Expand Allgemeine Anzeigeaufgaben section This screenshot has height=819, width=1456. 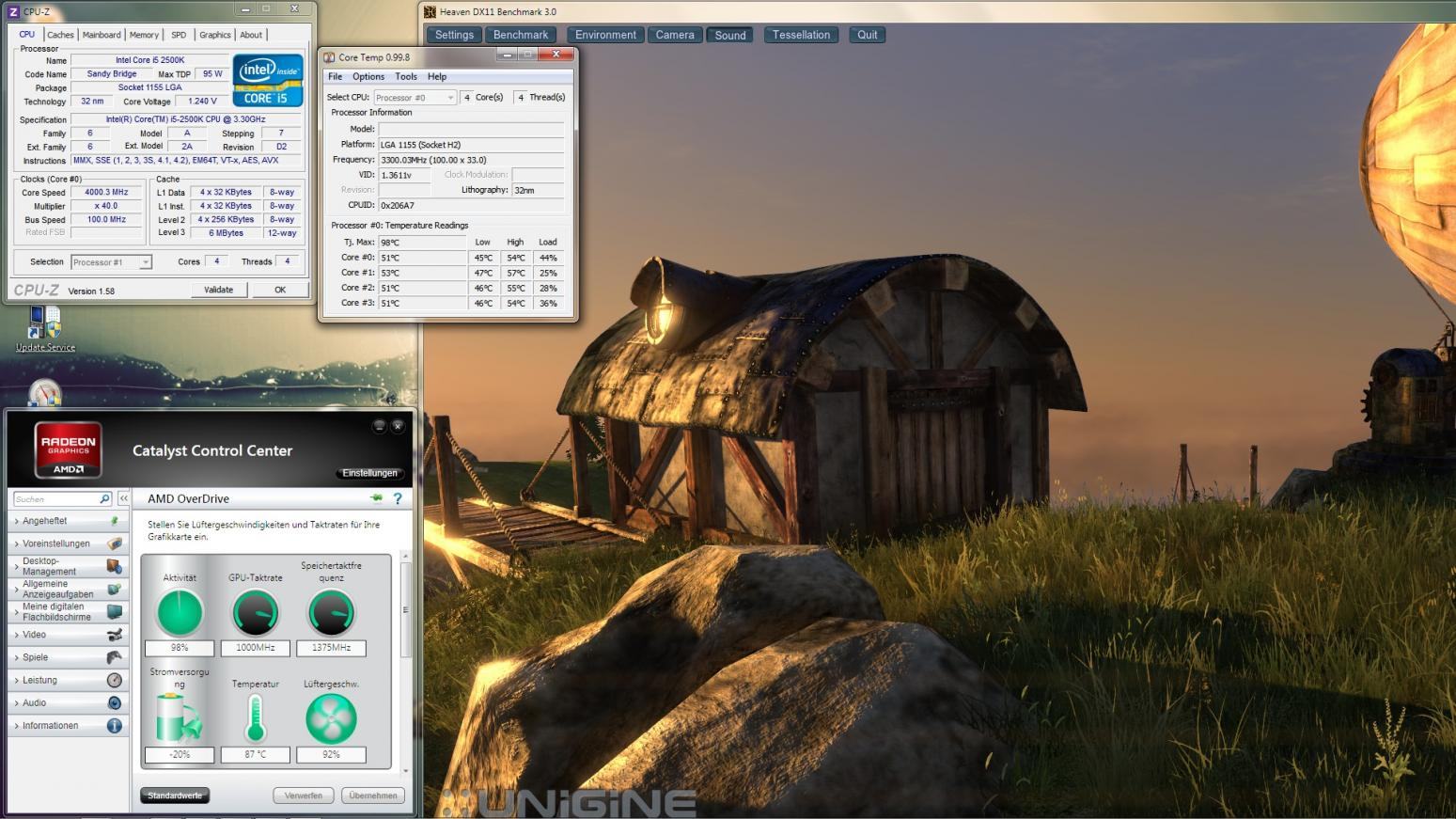(68, 589)
